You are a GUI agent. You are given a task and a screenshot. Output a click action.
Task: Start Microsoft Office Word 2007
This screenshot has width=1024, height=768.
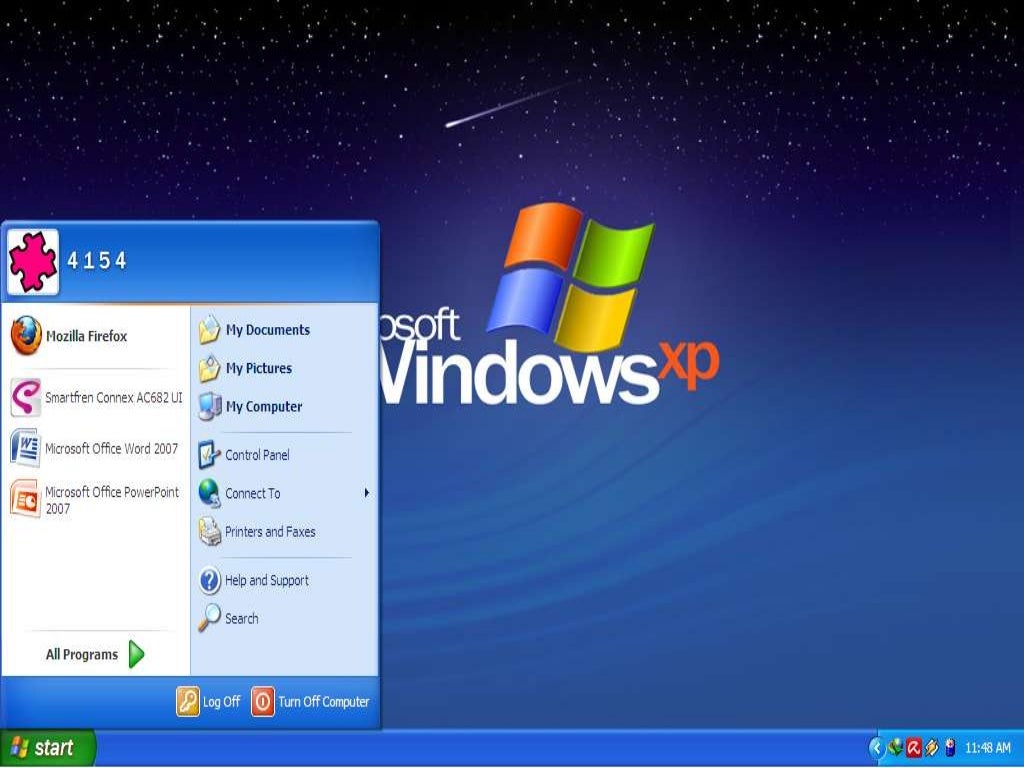pyautogui.click(x=95, y=449)
